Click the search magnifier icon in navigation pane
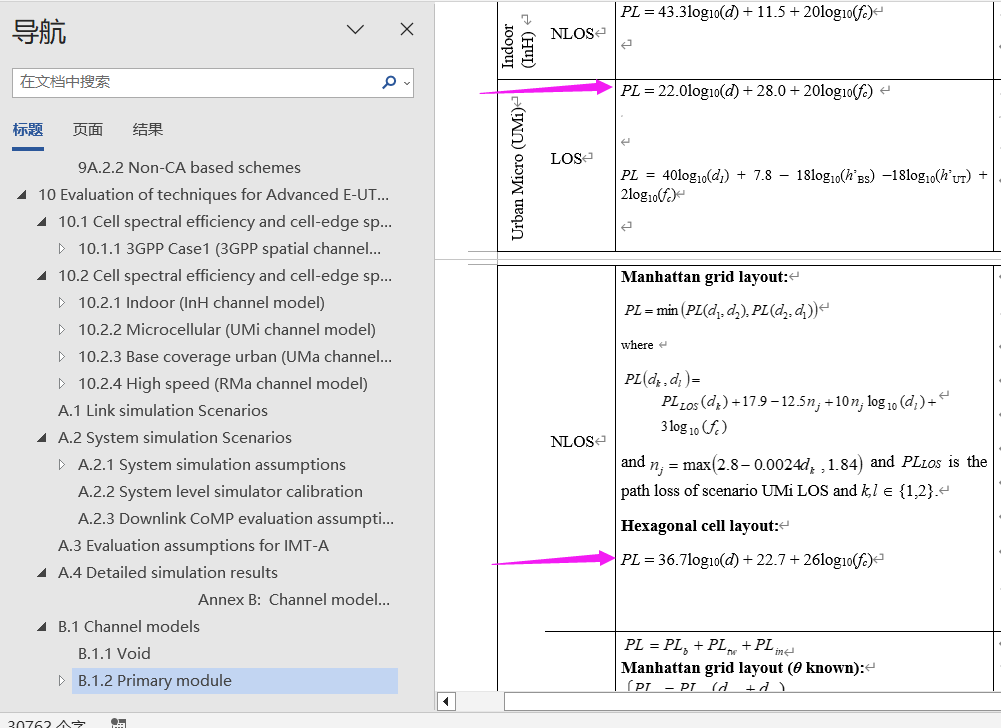Image resolution: width=1001 pixels, height=728 pixels. click(388, 82)
